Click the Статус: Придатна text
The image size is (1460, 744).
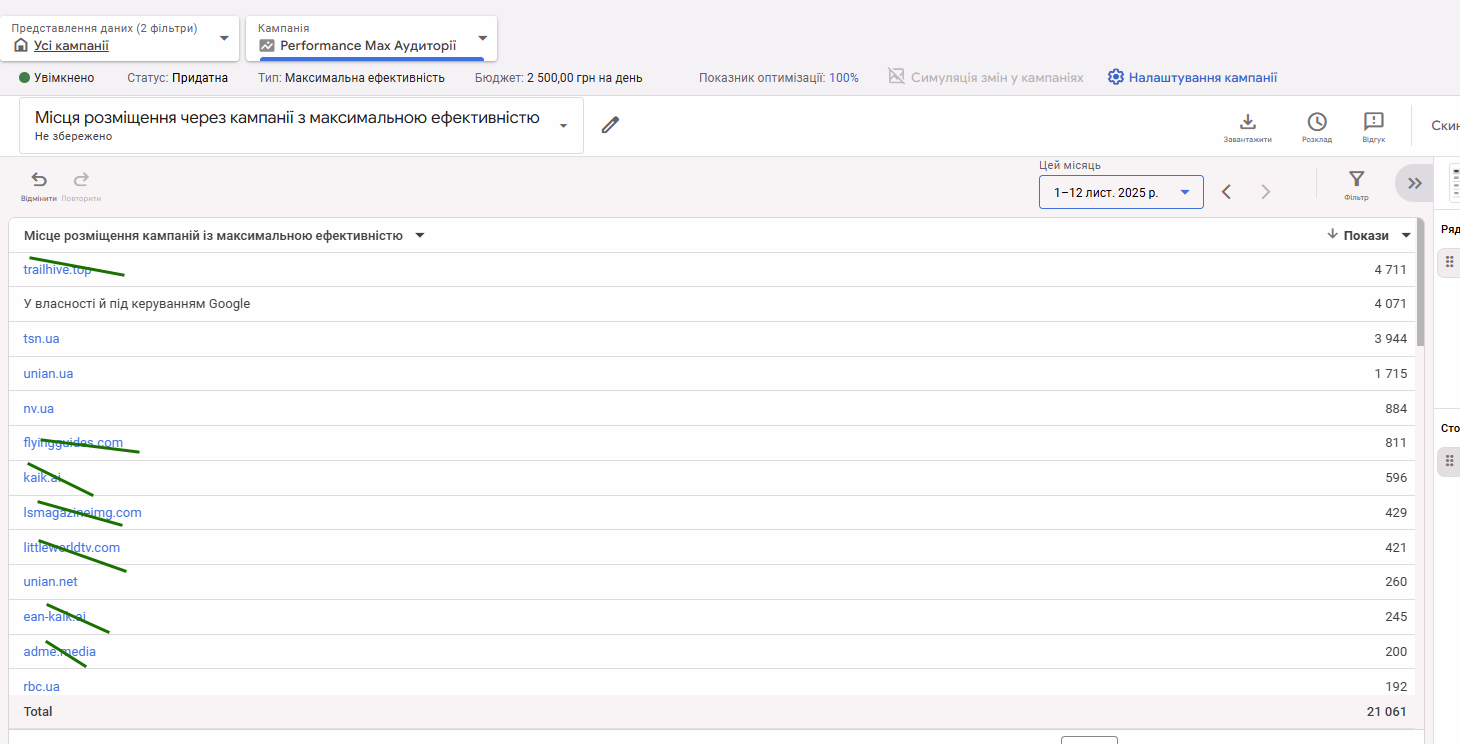tap(177, 78)
